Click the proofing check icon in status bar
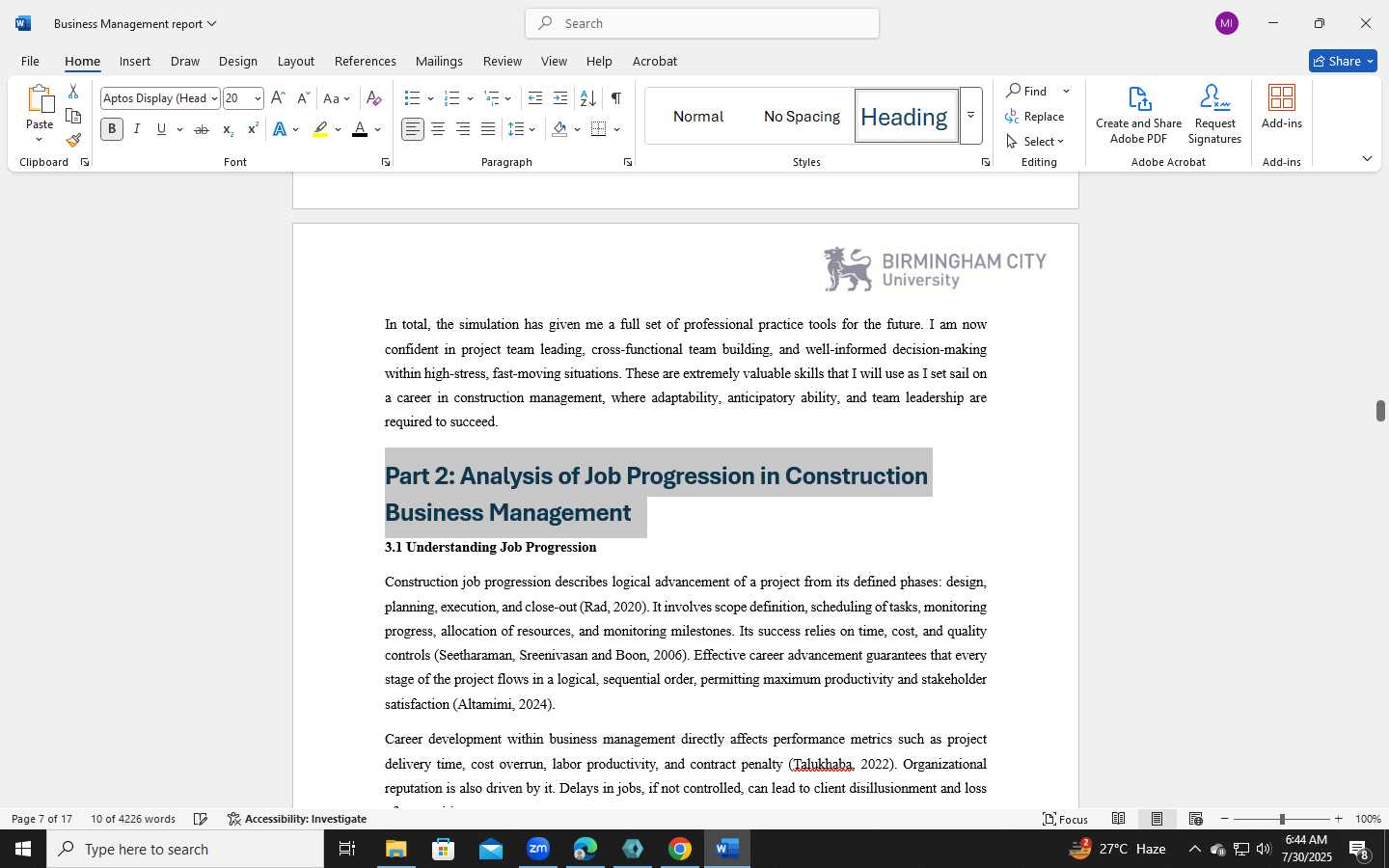This screenshot has height=868, width=1389. pos(201,819)
